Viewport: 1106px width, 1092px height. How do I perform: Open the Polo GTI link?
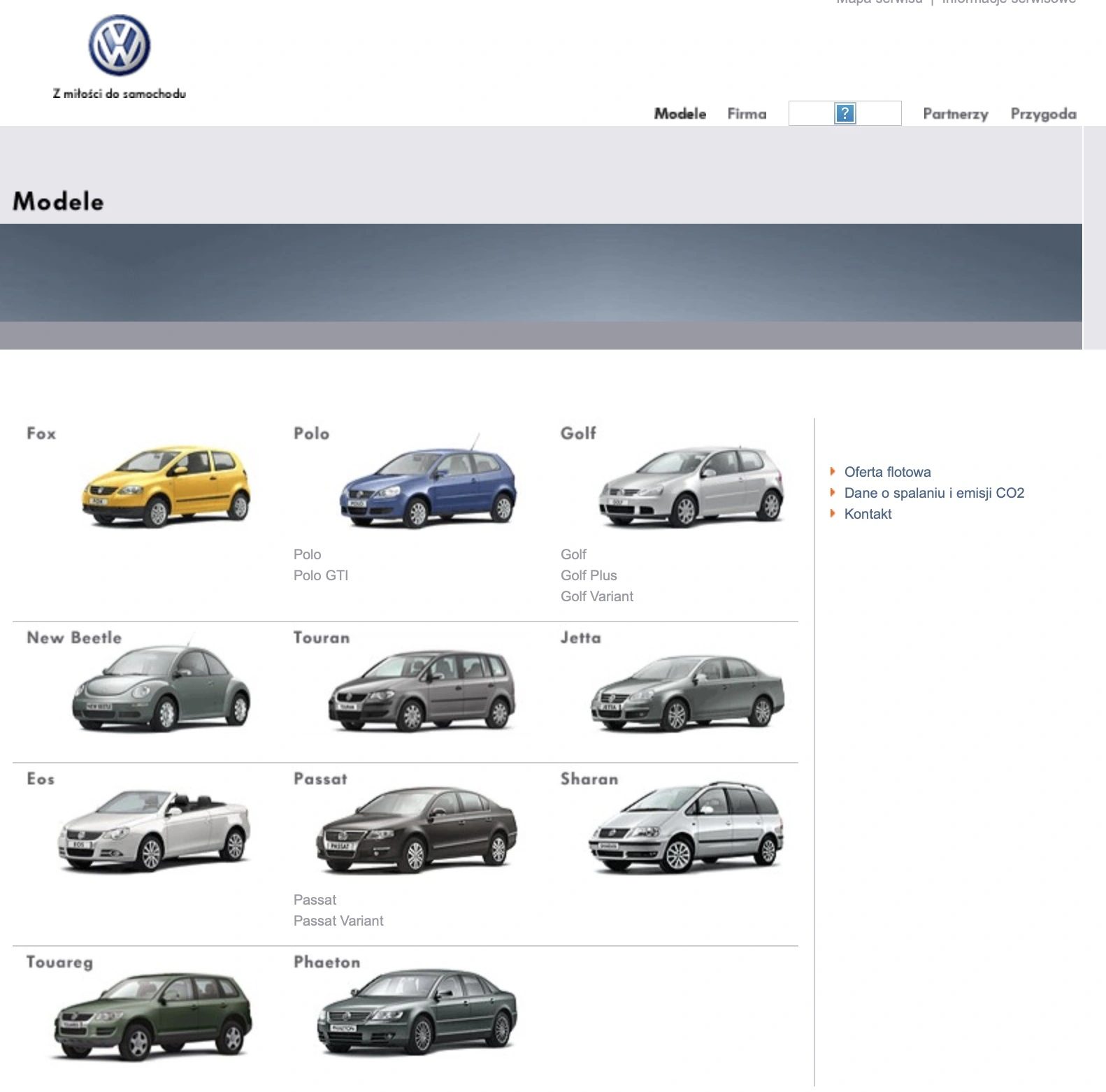pyautogui.click(x=321, y=575)
